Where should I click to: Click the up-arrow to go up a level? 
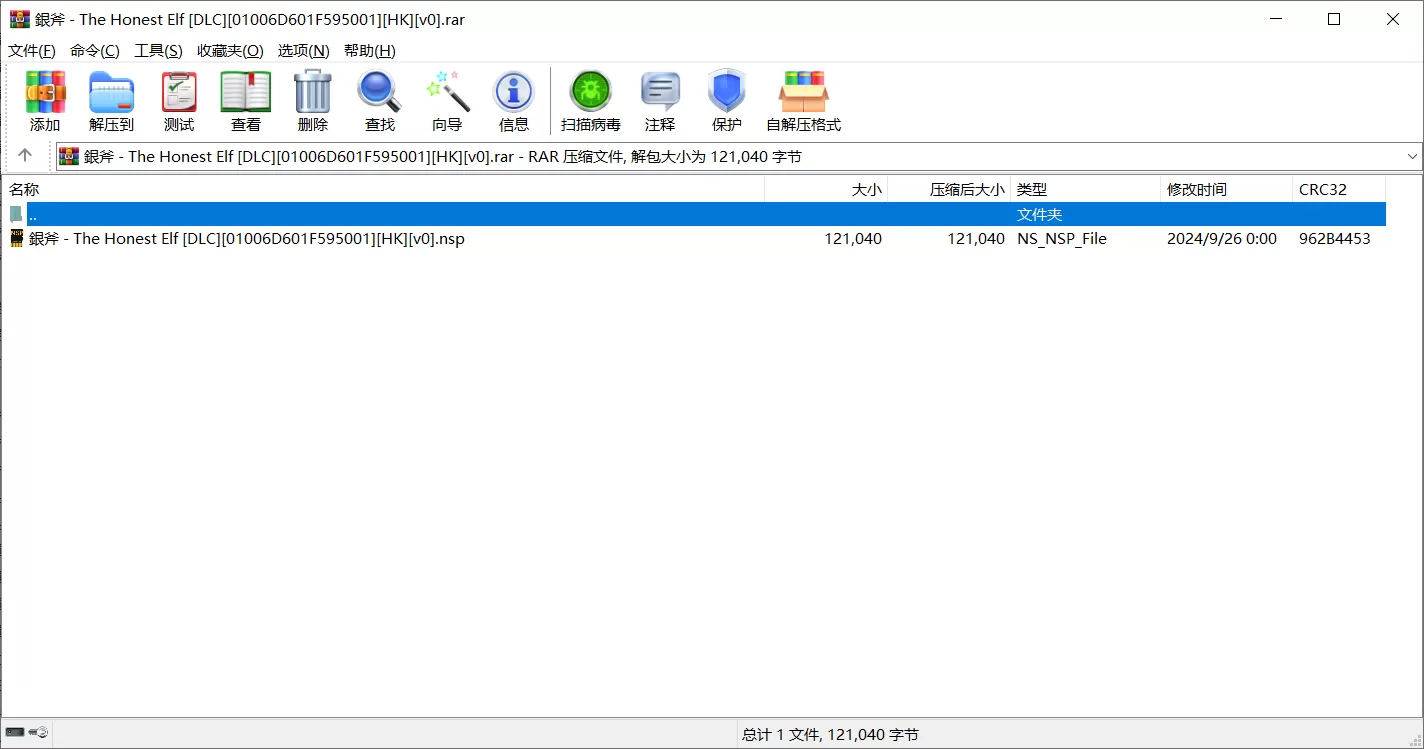click(x=26, y=156)
